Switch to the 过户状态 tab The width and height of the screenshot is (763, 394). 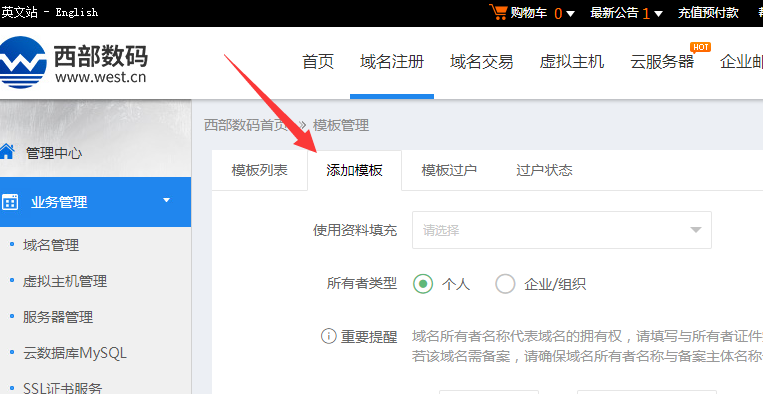544,170
